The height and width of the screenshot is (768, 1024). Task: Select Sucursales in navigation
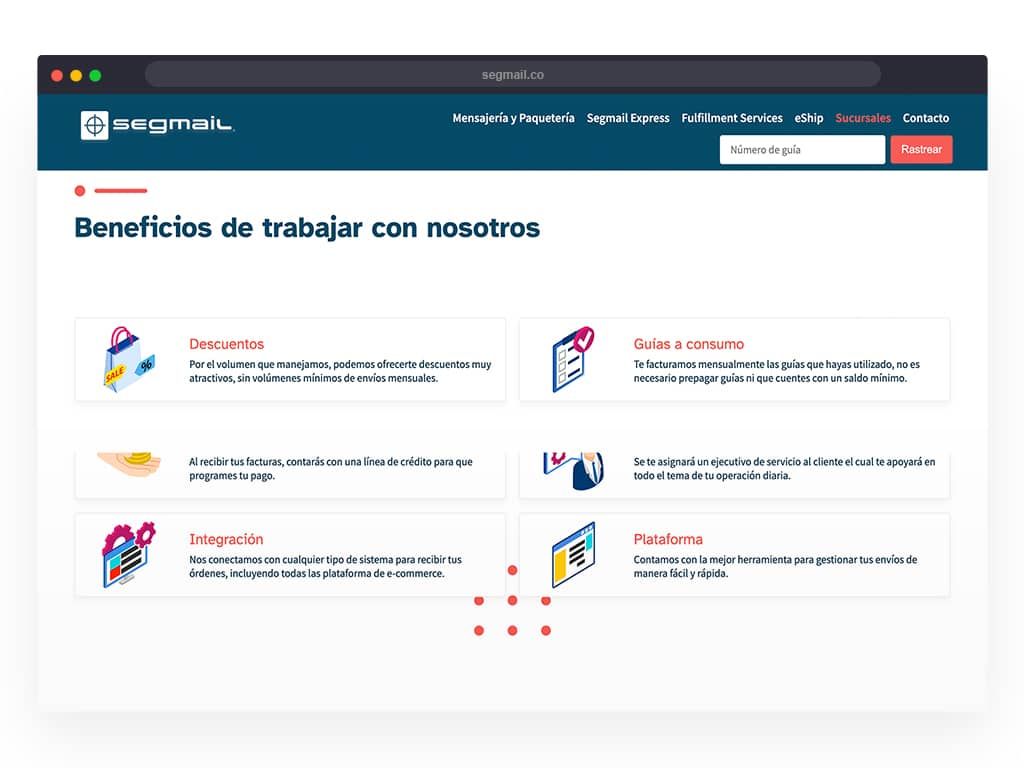point(863,118)
